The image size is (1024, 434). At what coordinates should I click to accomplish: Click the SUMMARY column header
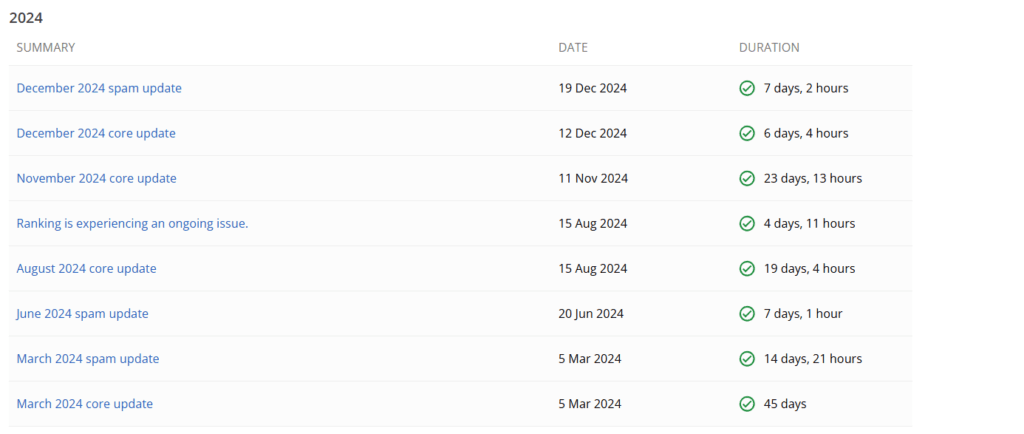click(46, 48)
